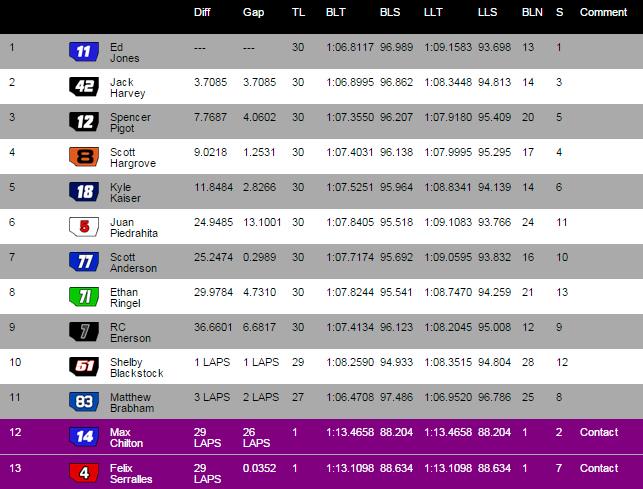Image resolution: width=643 pixels, height=489 pixels.
Task: Click Juan Piedrahita car number 5 badge
Action: (x=84, y=227)
